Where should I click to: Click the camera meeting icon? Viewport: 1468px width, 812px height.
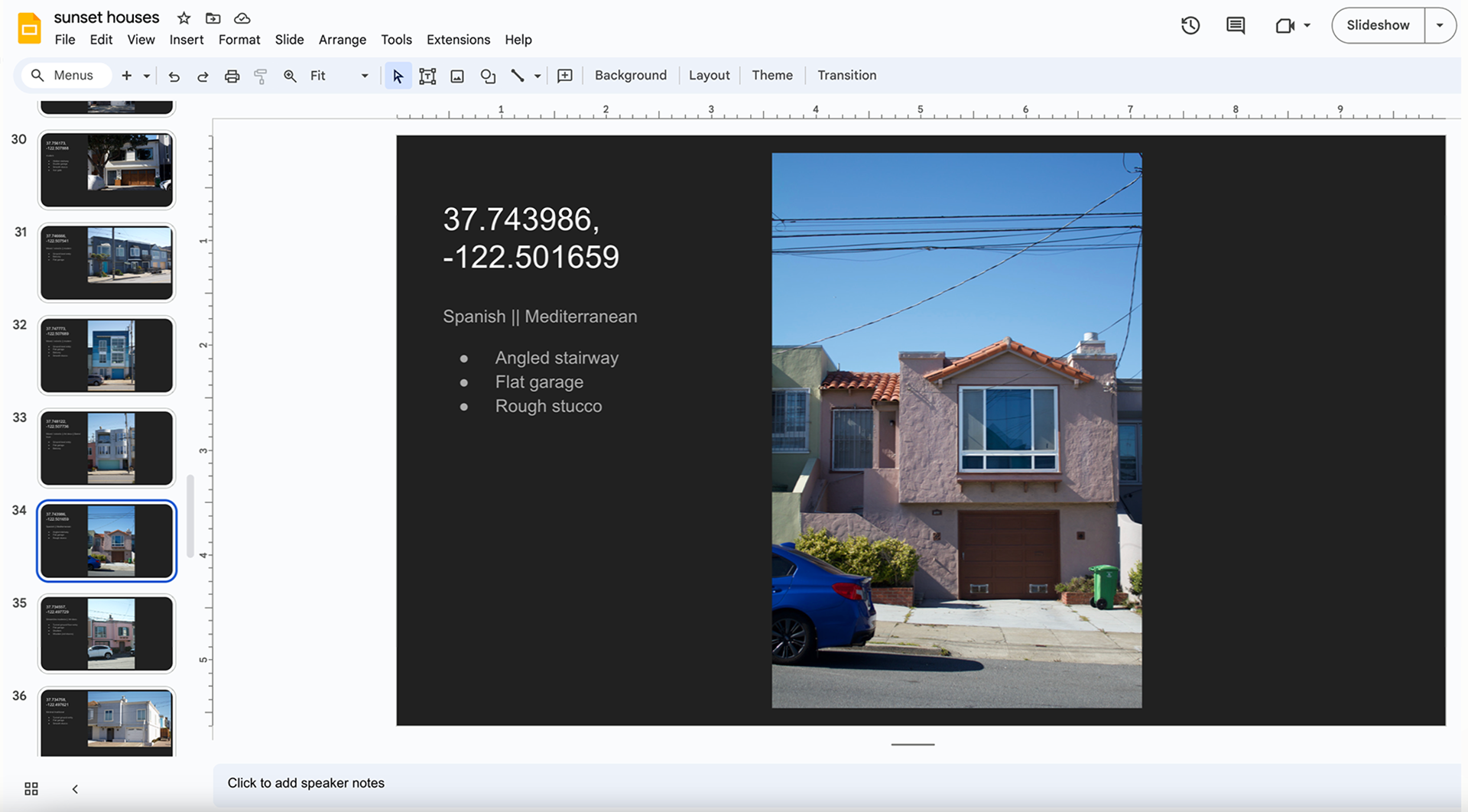tap(1284, 25)
